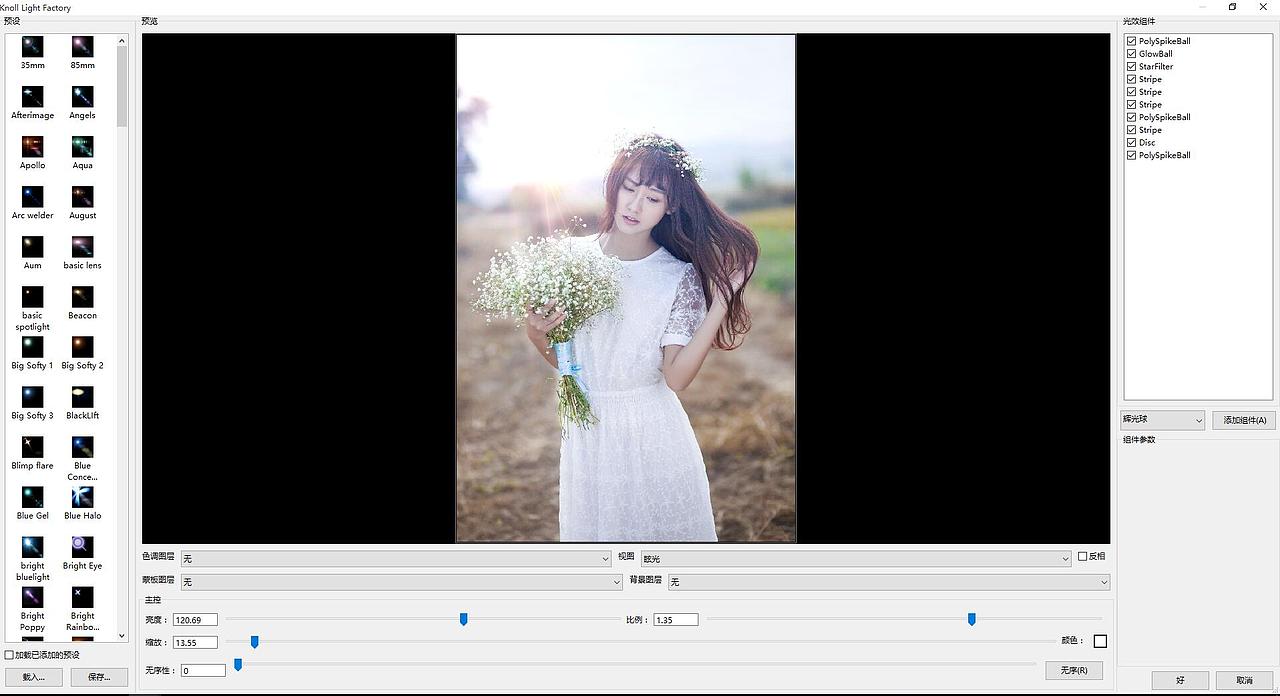Viewport: 1280px width, 696px height.
Task: Select the Bright Poppy preset
Action: click(x=32, y=597)
